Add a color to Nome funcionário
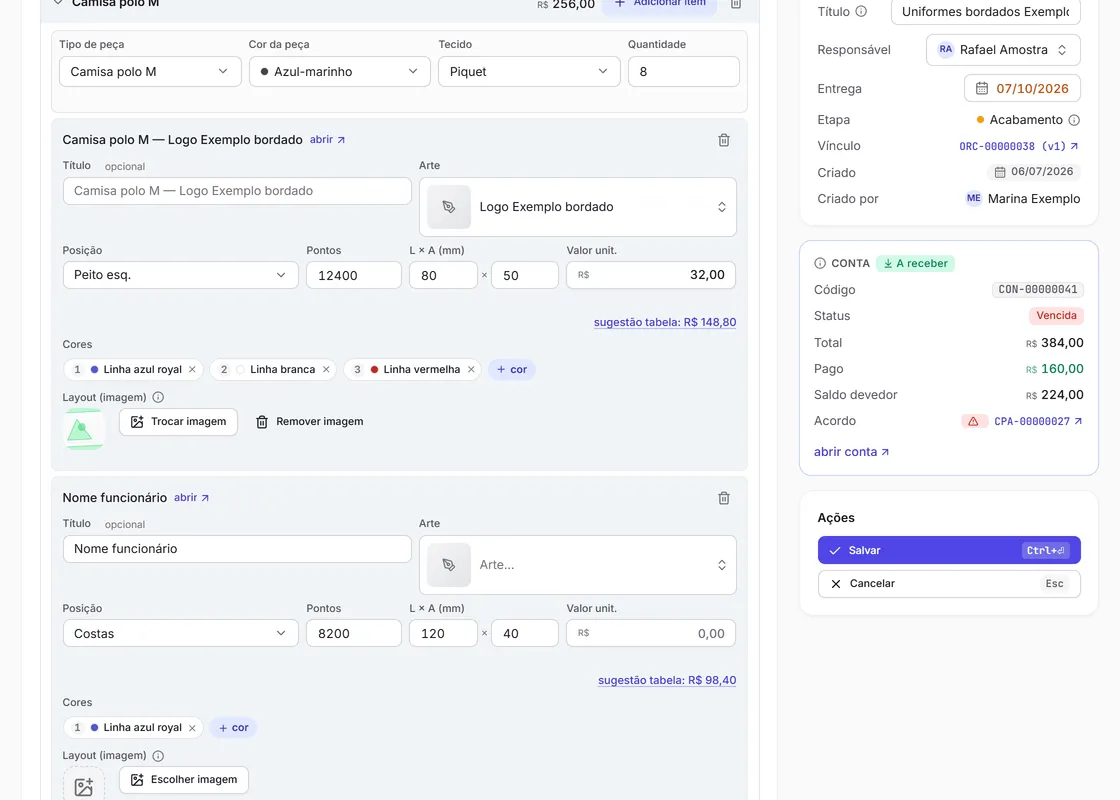This screenshot has height=800, width=1120. 234,728
